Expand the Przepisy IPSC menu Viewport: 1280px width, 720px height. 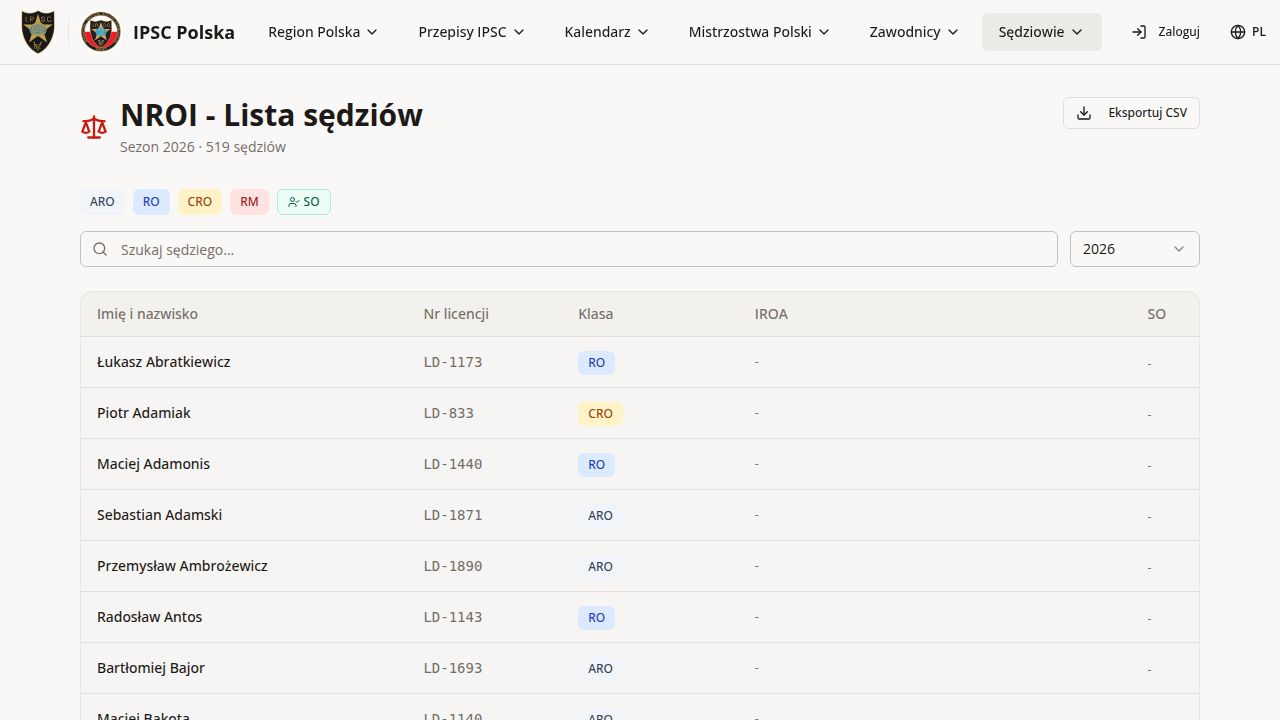472,32
